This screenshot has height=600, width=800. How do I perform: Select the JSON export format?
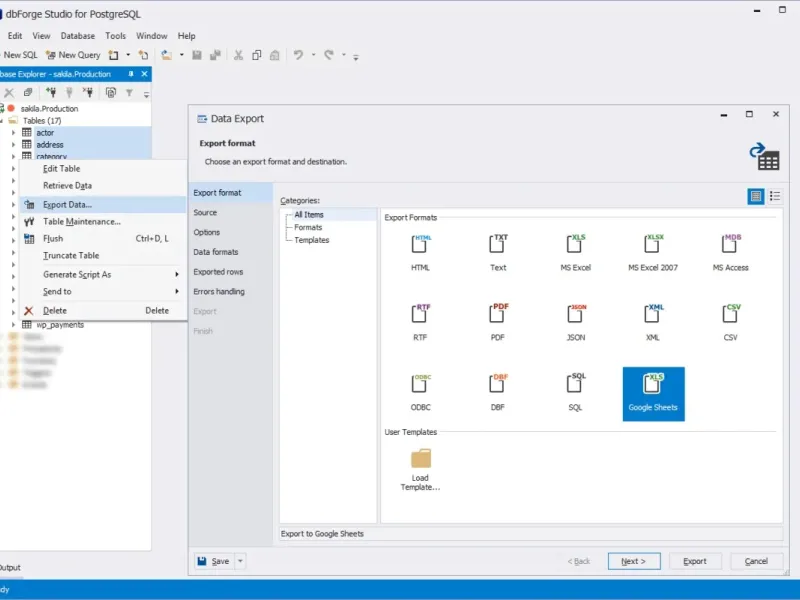(x=576, y=322)
